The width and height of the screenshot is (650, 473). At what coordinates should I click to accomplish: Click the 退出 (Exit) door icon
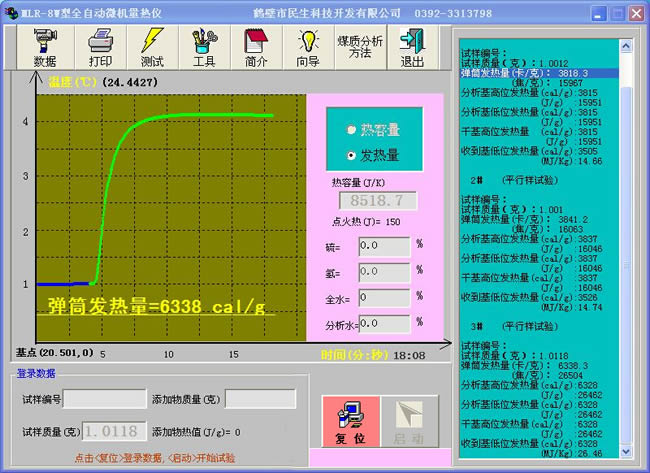(x=411, y=47)
